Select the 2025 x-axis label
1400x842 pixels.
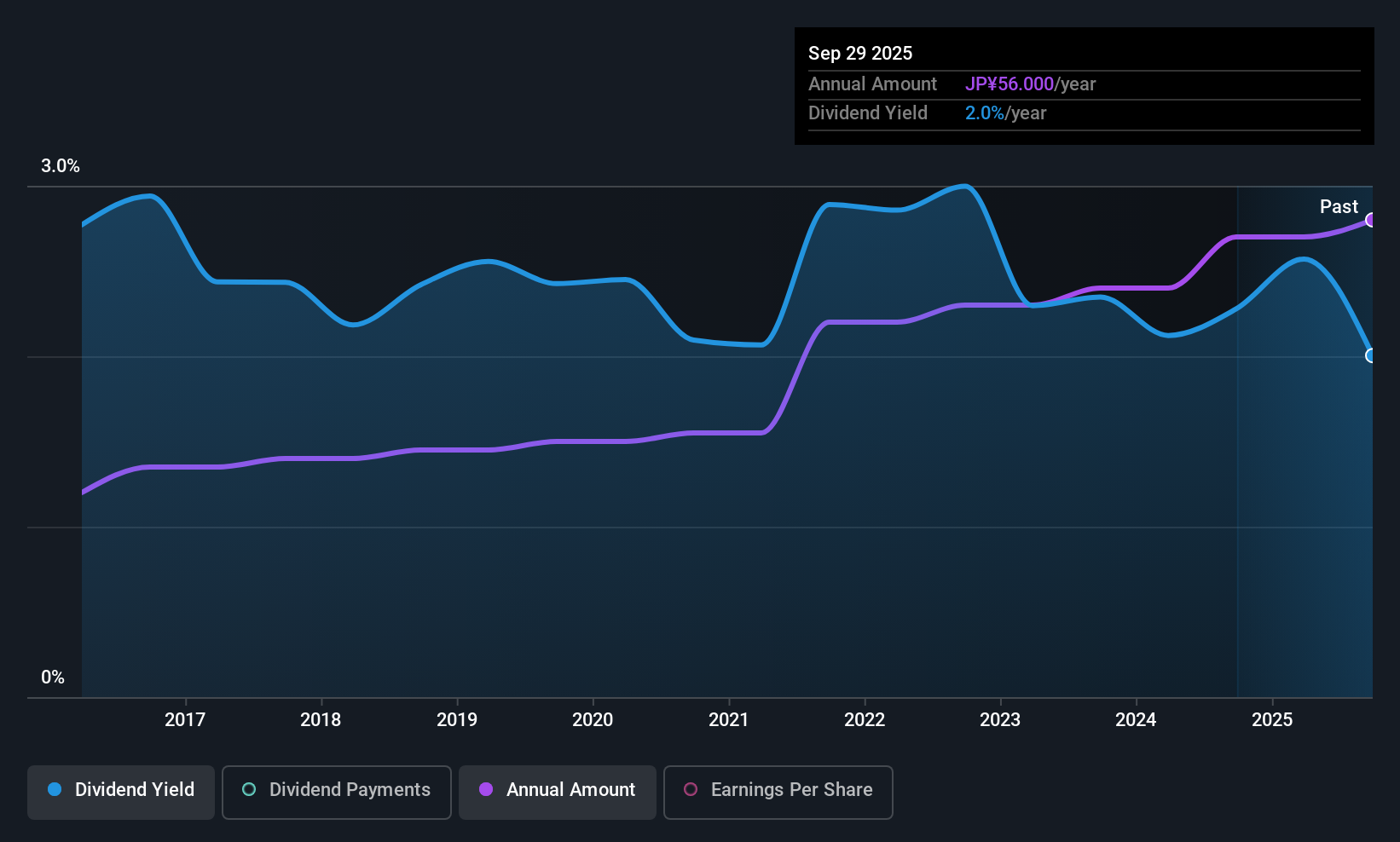pos(1272,720)
